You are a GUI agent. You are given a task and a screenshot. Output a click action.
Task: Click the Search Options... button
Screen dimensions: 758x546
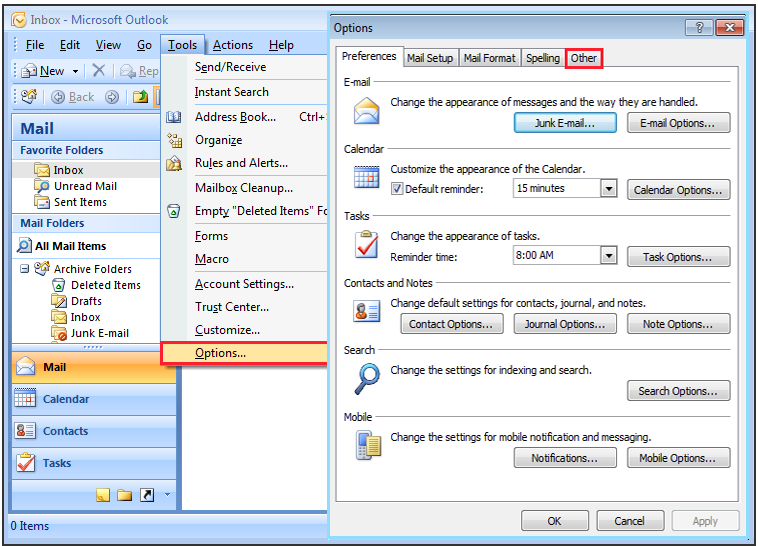coord(678,391)
